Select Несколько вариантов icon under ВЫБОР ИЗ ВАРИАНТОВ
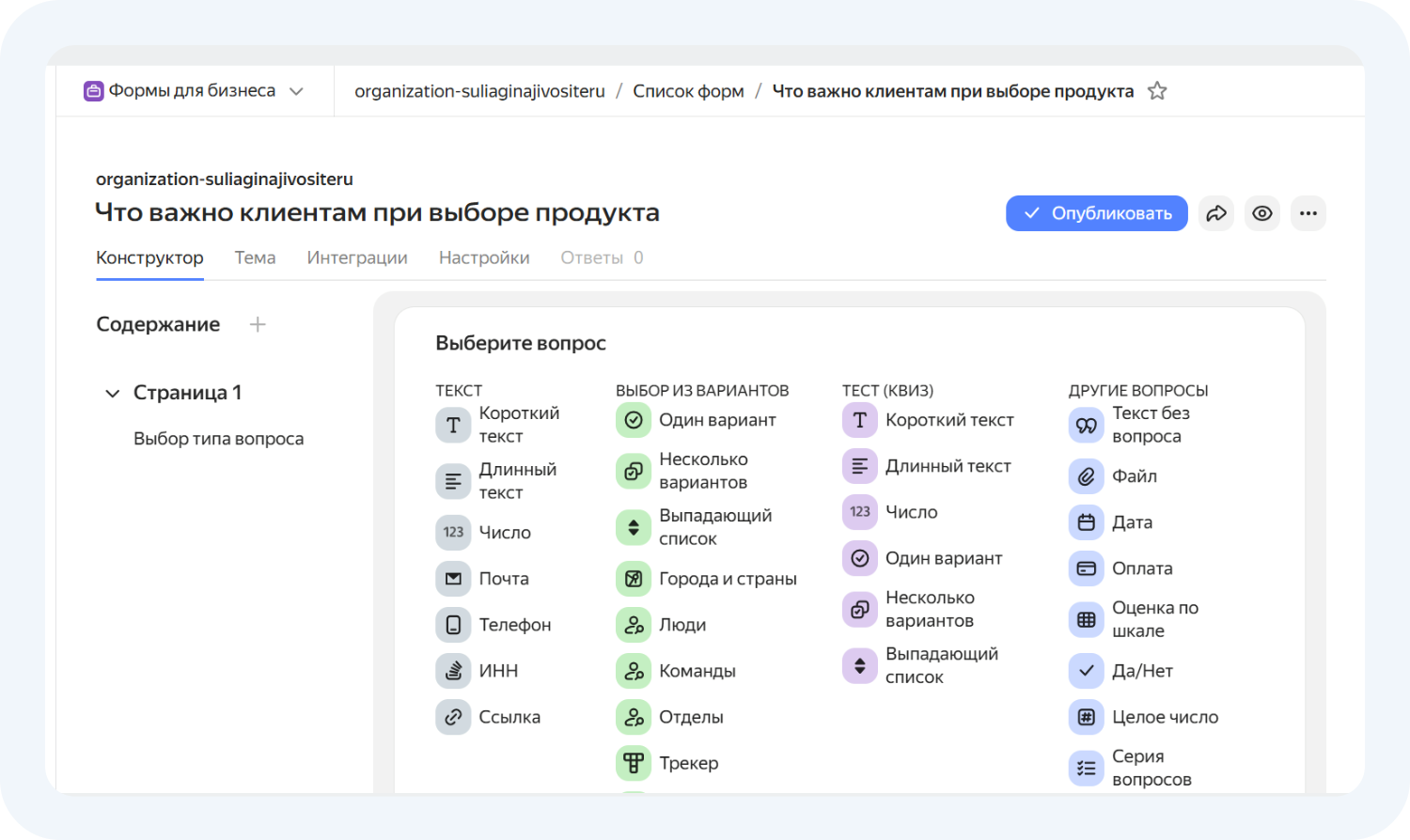The image size is (1410, 840). (x=634, y=471)
